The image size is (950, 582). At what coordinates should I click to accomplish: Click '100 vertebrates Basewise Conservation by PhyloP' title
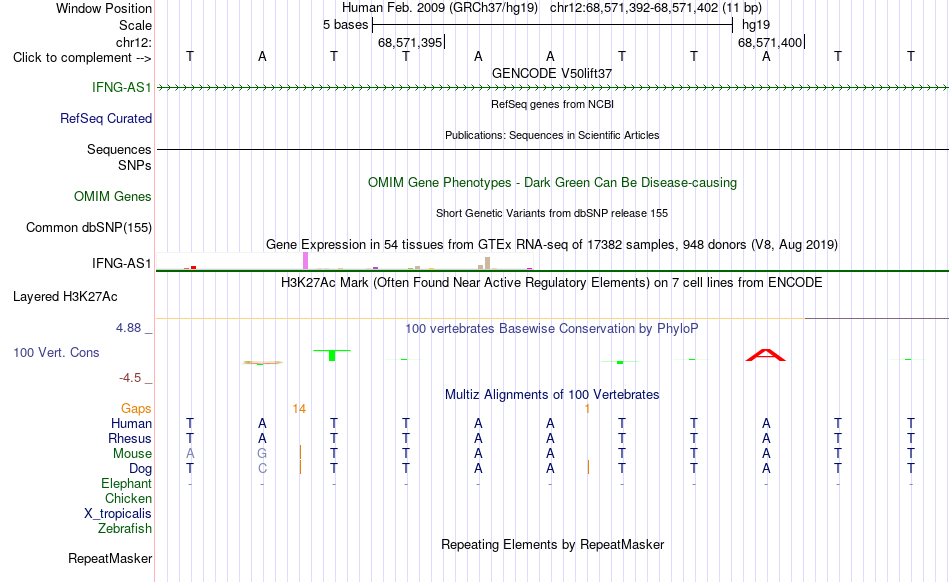pos(552,328)
